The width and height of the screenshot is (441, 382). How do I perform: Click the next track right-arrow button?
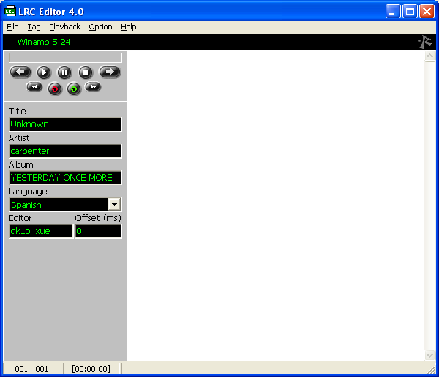(109, 72)
